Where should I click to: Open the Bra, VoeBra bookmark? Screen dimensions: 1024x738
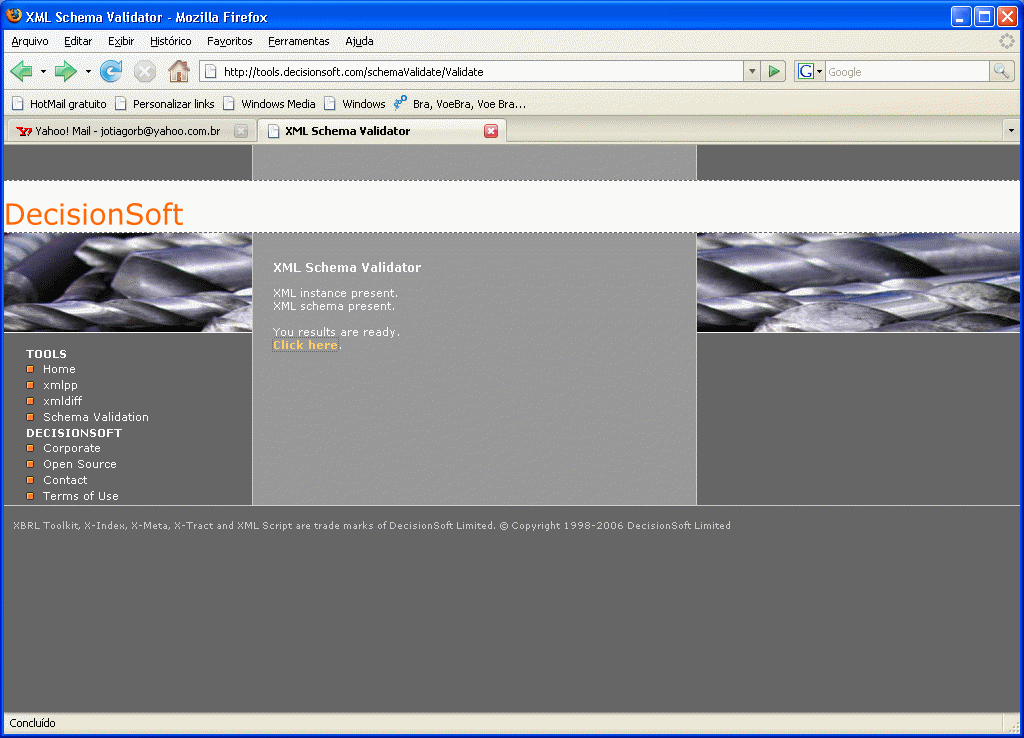pyautogui.click(x=460, y=104)
